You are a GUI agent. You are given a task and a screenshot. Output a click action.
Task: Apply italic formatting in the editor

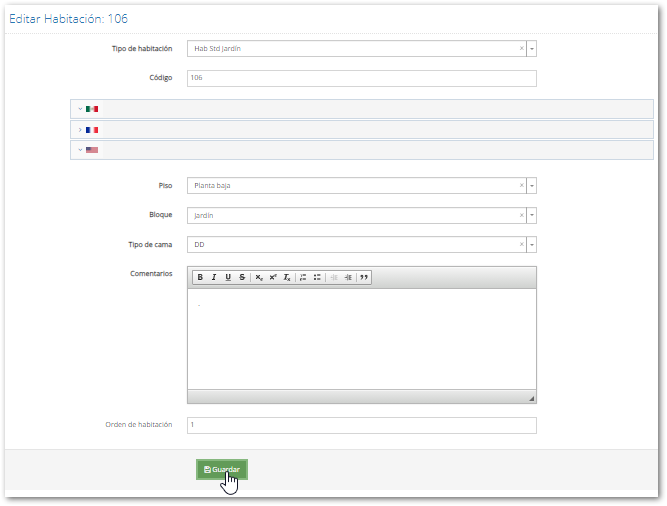coord(214,277)
